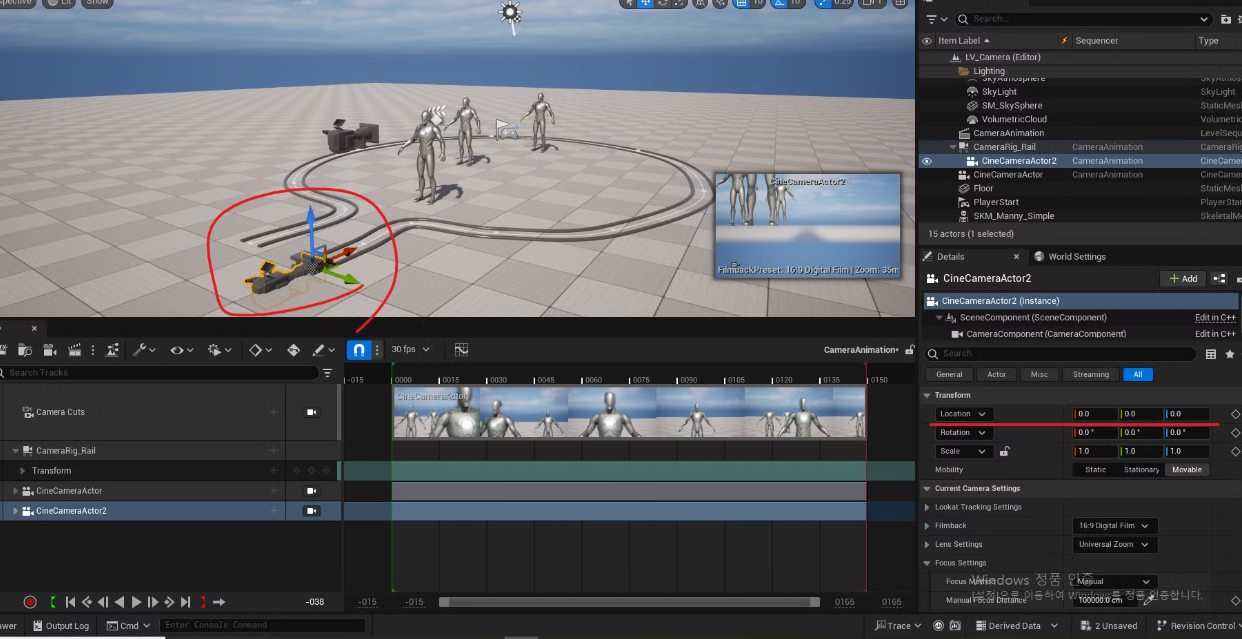This screenshot has height=639, width=1242.
Task: Collapse CameraRig_Rail in the Outliner
Action: click(x=954, y=147)
